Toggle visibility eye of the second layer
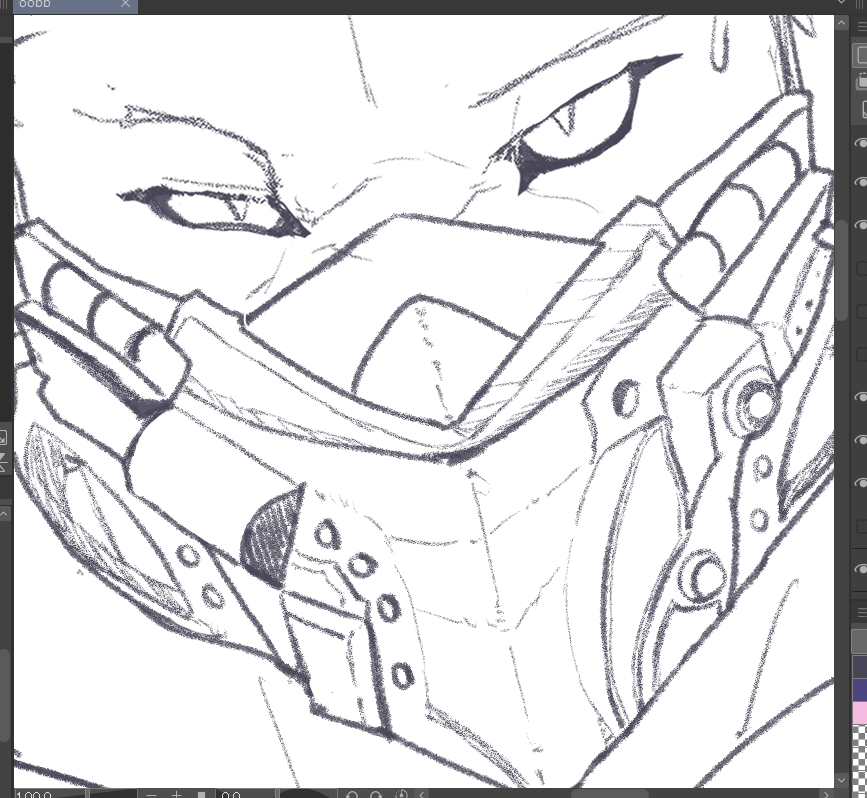Image resolution: width=867 pixels, height=798 pixels. (861, 182)
